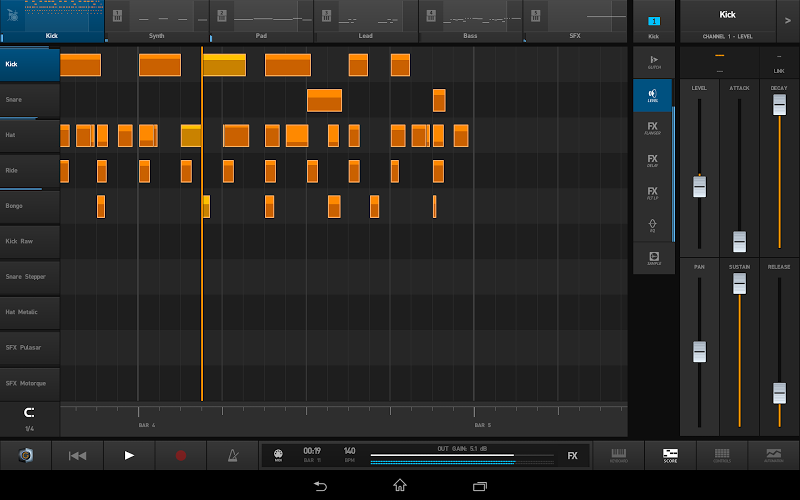Open the FX Flt LP filter panel
The height and width of the screenshot is (500, 800).
pos(653,193)
